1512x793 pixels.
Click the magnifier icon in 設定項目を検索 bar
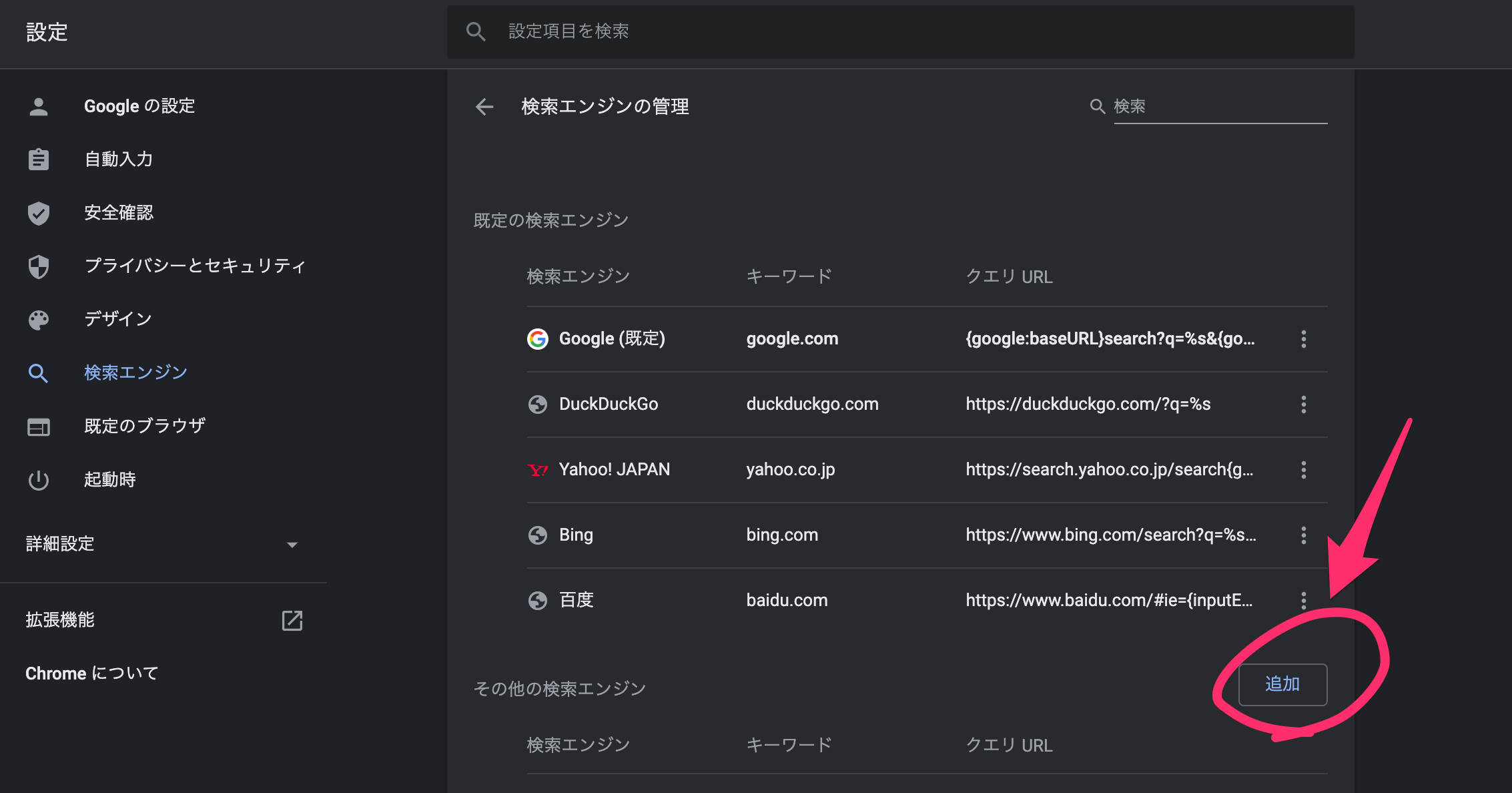(x=476, y=31)
